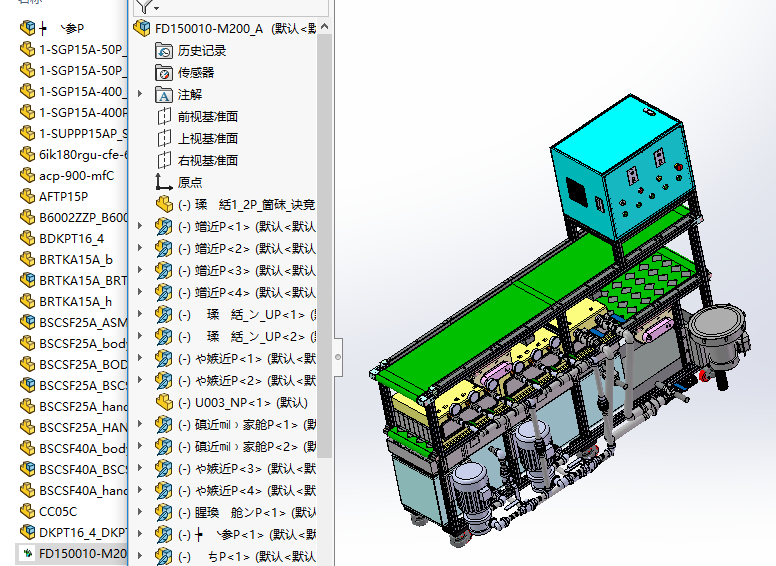The image size is (776, 566).
Task: Click the 原点 origin icon
Action: 164,182
